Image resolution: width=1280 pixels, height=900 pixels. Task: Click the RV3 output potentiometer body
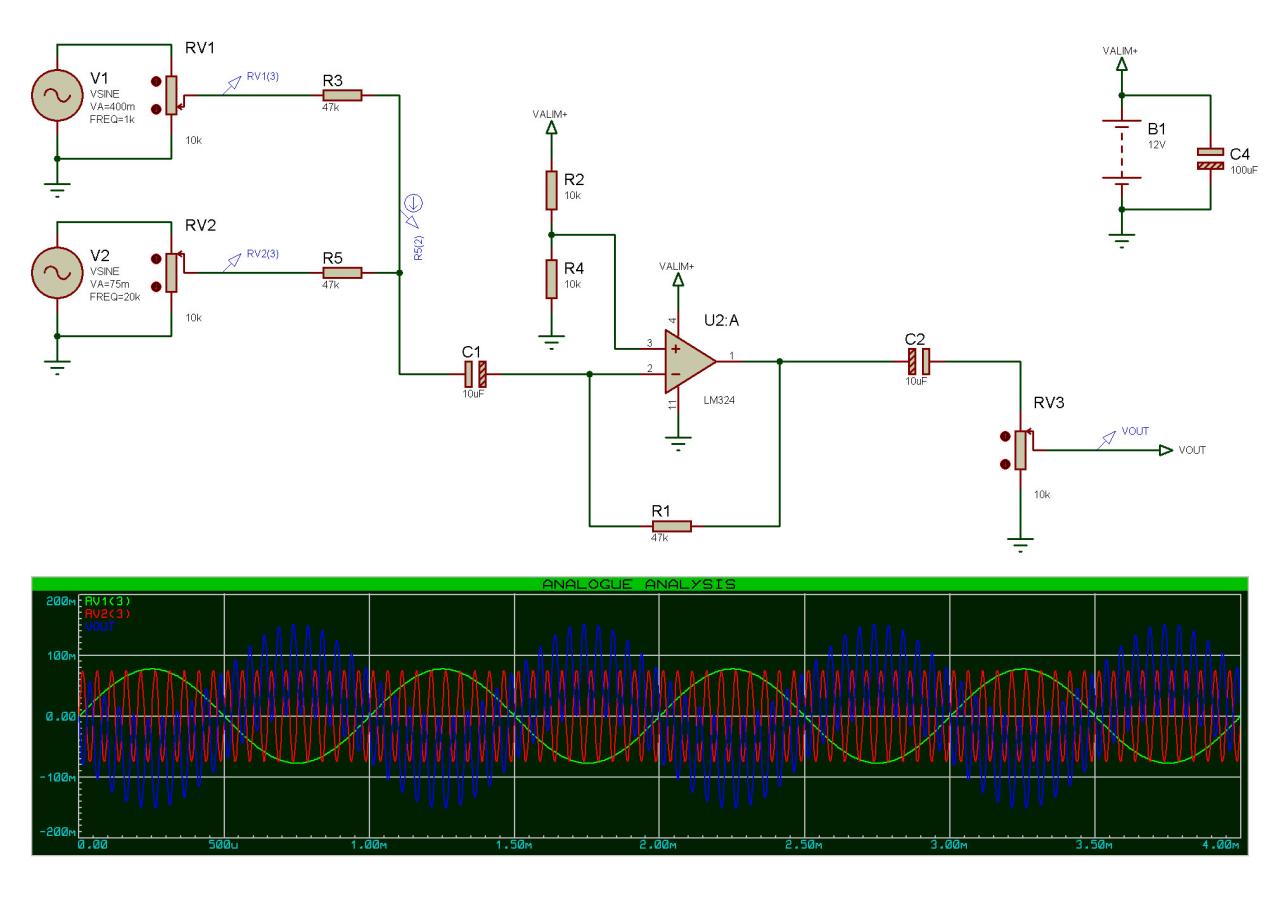click(1021, 450)
